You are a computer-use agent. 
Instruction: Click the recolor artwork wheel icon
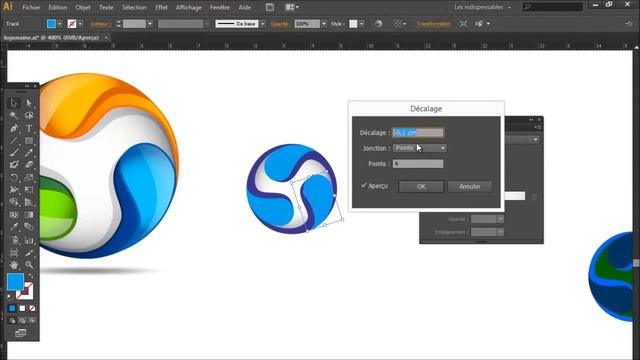point(378,24)
